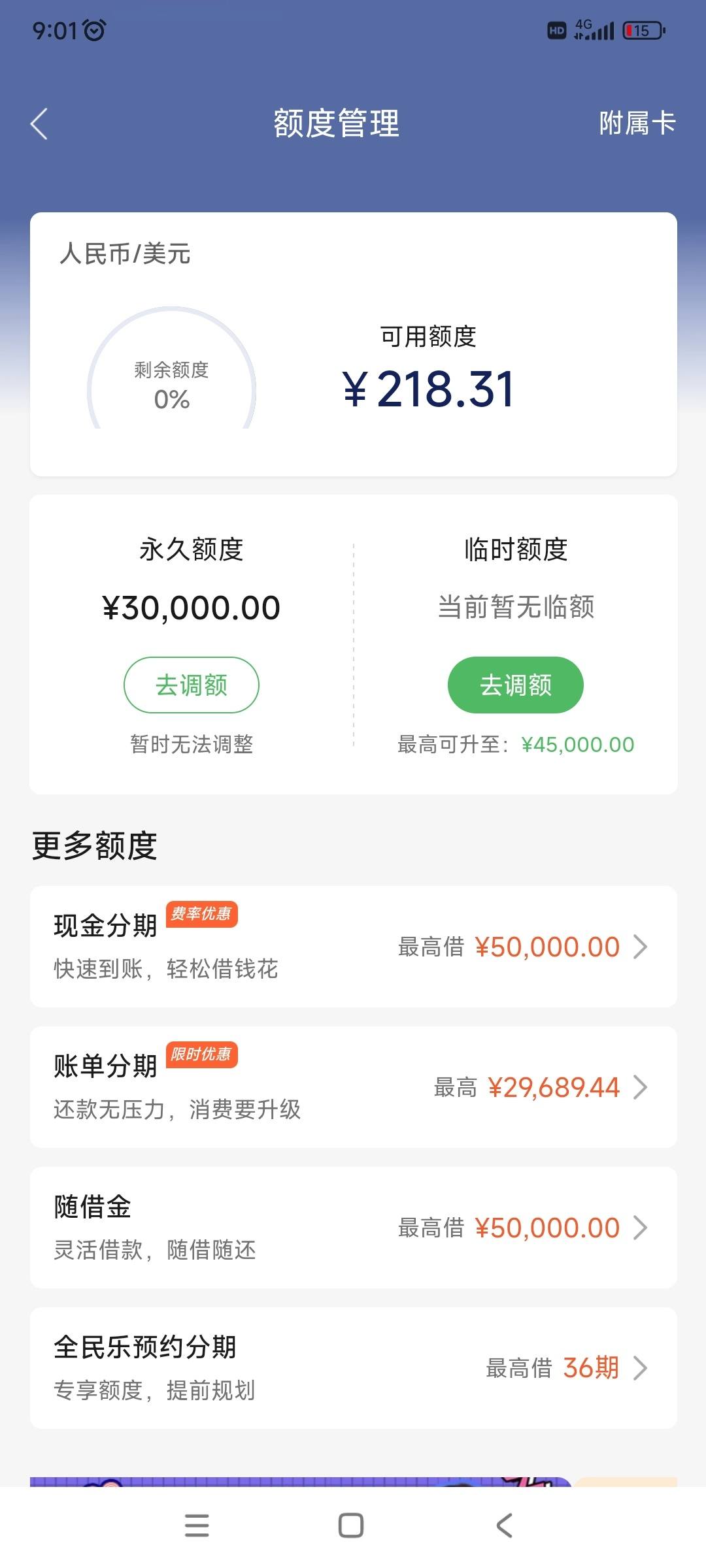Select the 随借金 item title
Image resolution: width=706 pixels, height=1568 pixels.
pyautogui.click(x=93, y=1207)
